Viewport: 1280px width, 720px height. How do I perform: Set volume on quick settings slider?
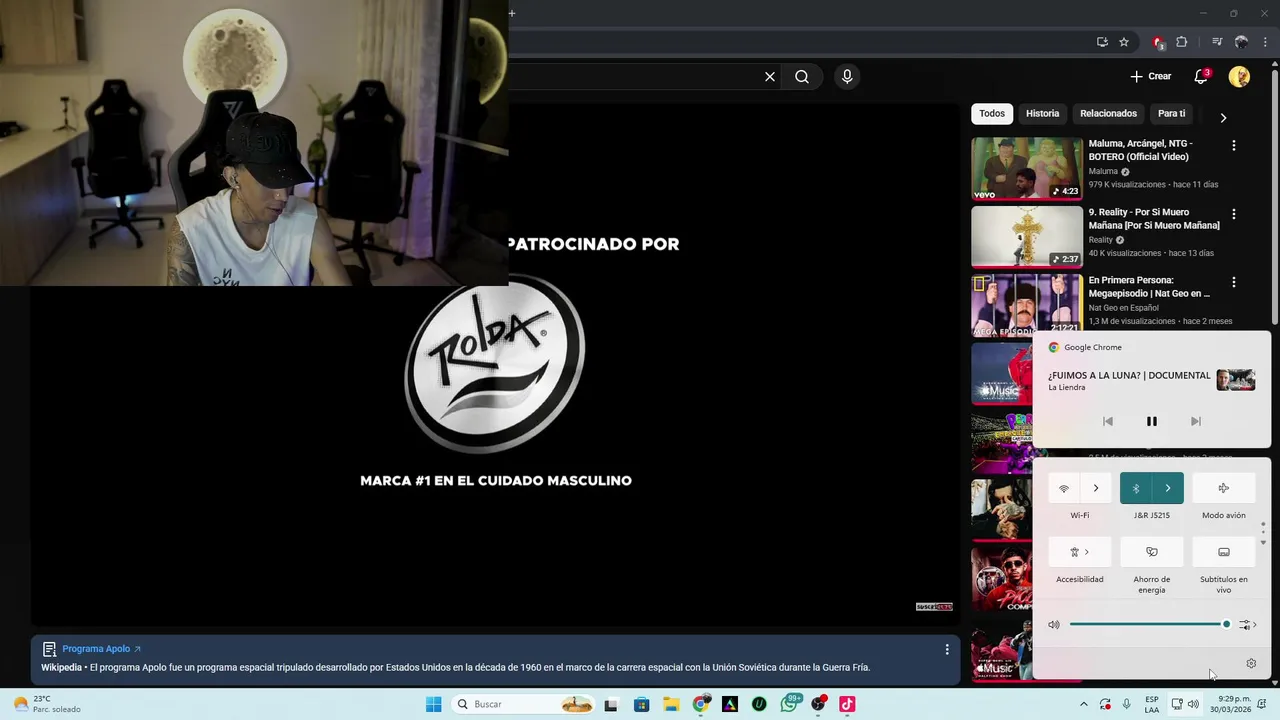(1150, 624)
